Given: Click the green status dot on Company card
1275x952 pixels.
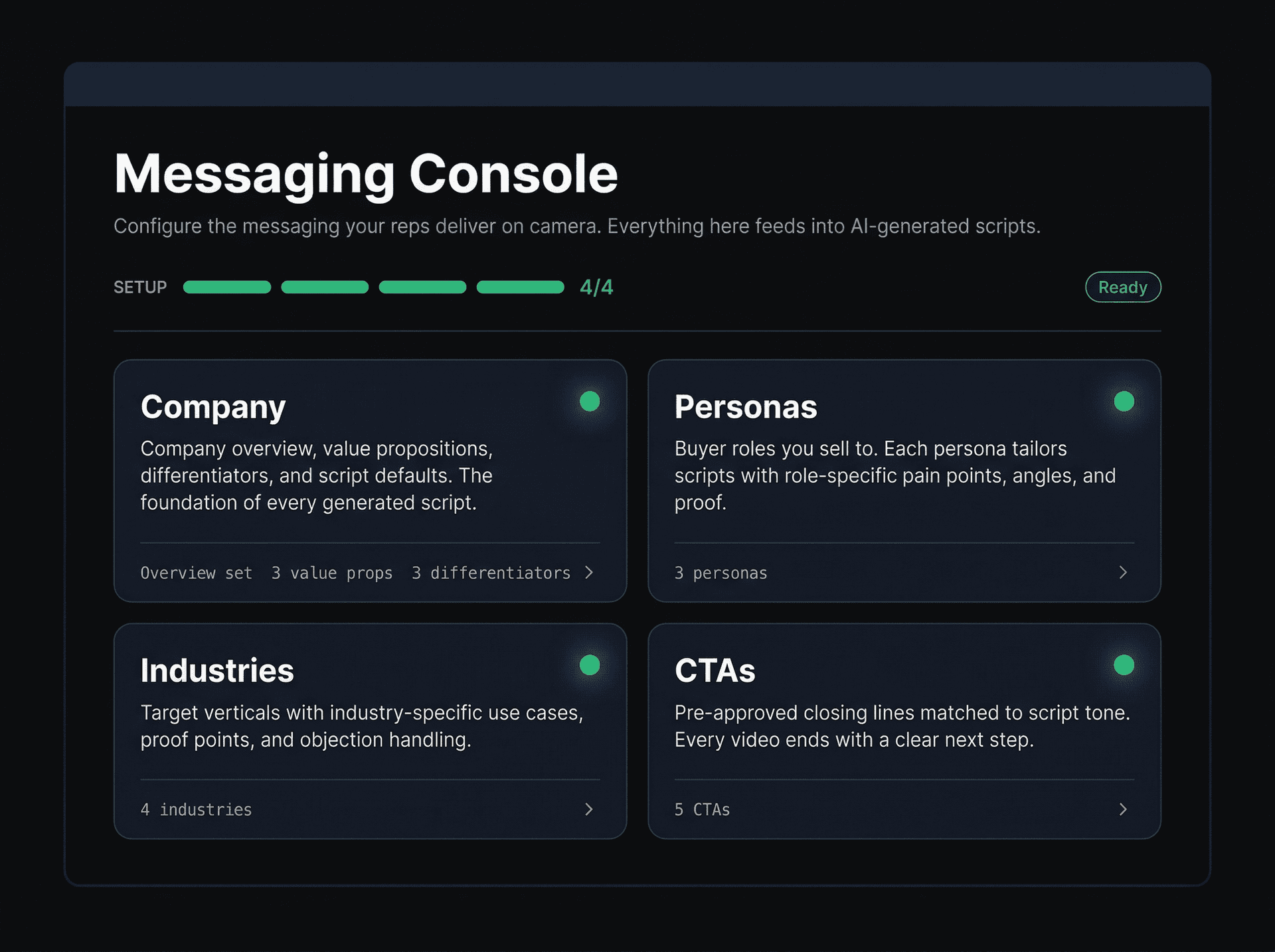Looking at the screenshot, I should (x=590, y=401).
